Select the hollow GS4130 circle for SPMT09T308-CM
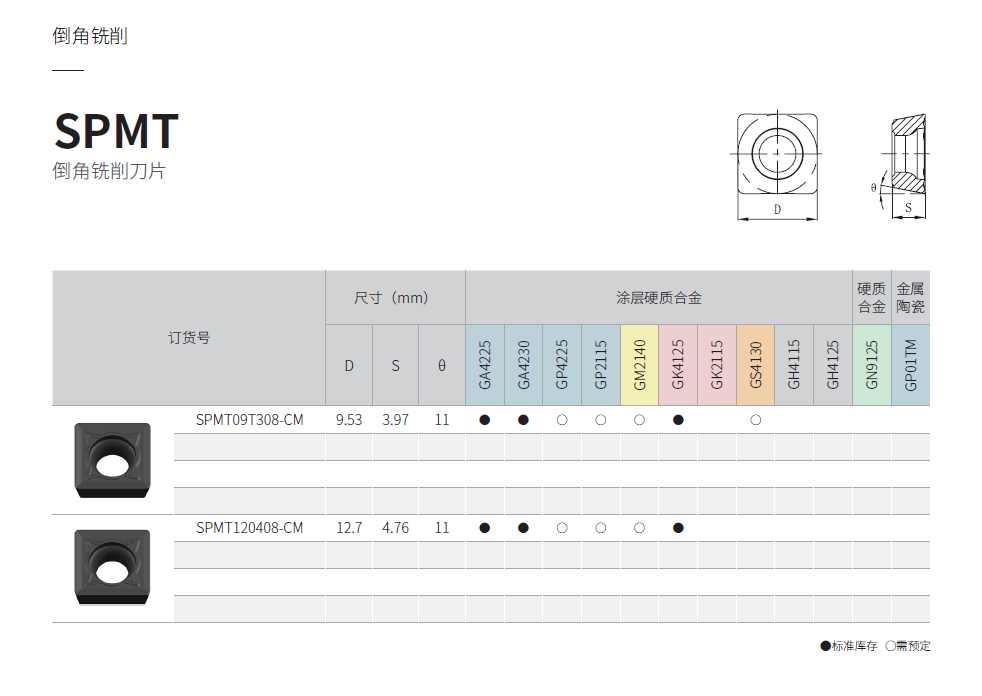Viewport: 982px width, 696px height. click(756, 420)
